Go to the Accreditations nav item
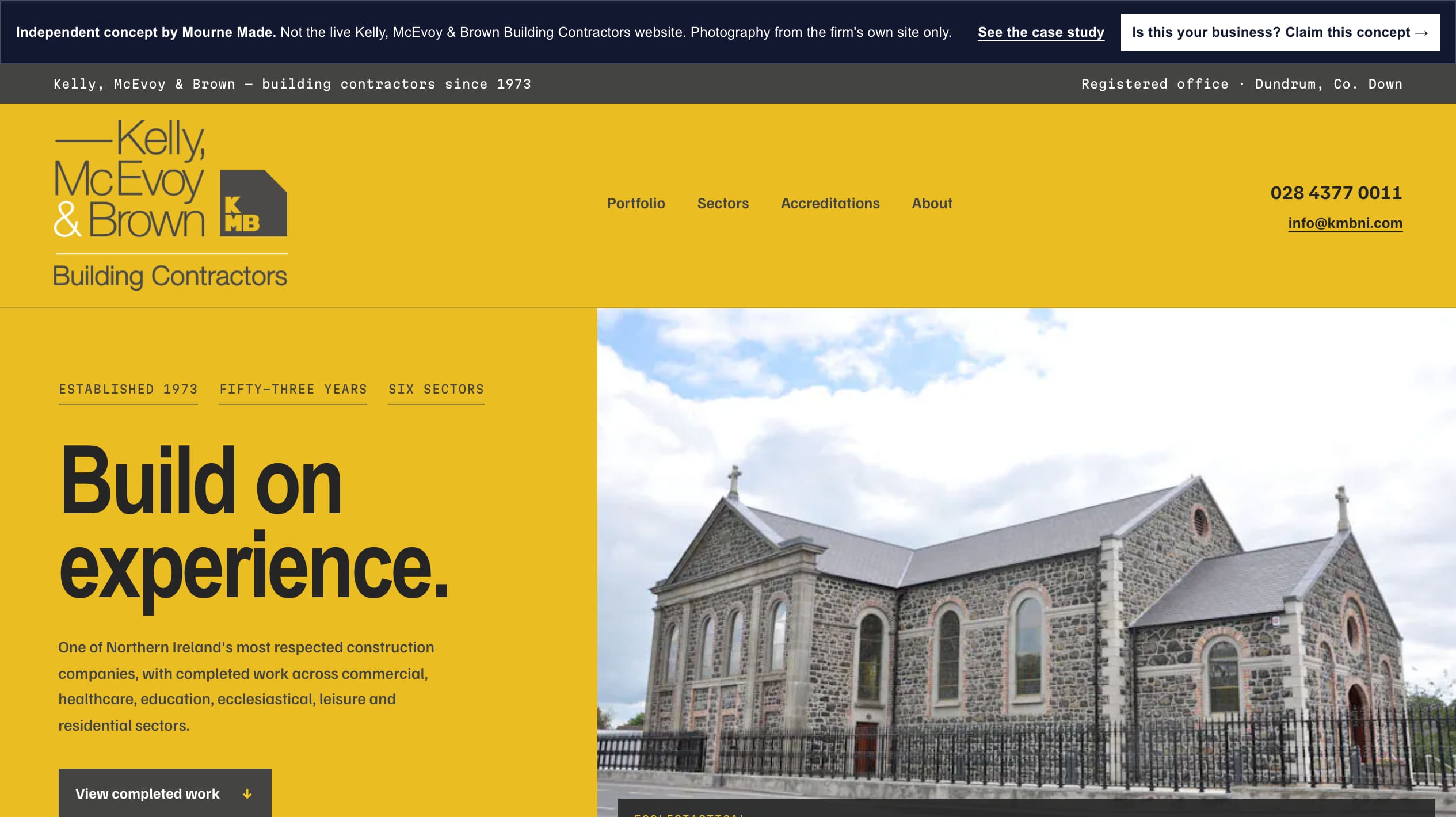The image size is (1456, 817). point(830,203)
